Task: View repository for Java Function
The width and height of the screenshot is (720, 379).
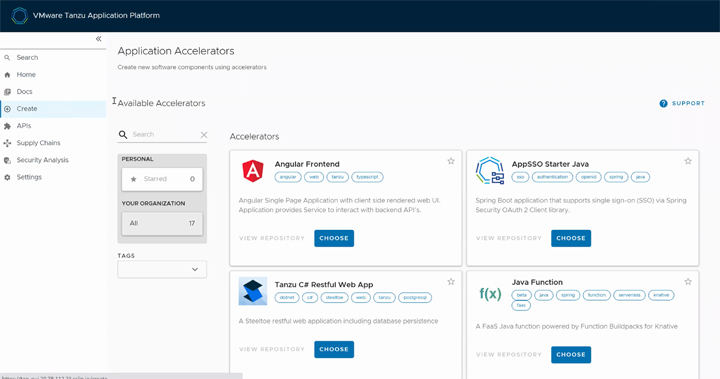Action: pos(509,355)
